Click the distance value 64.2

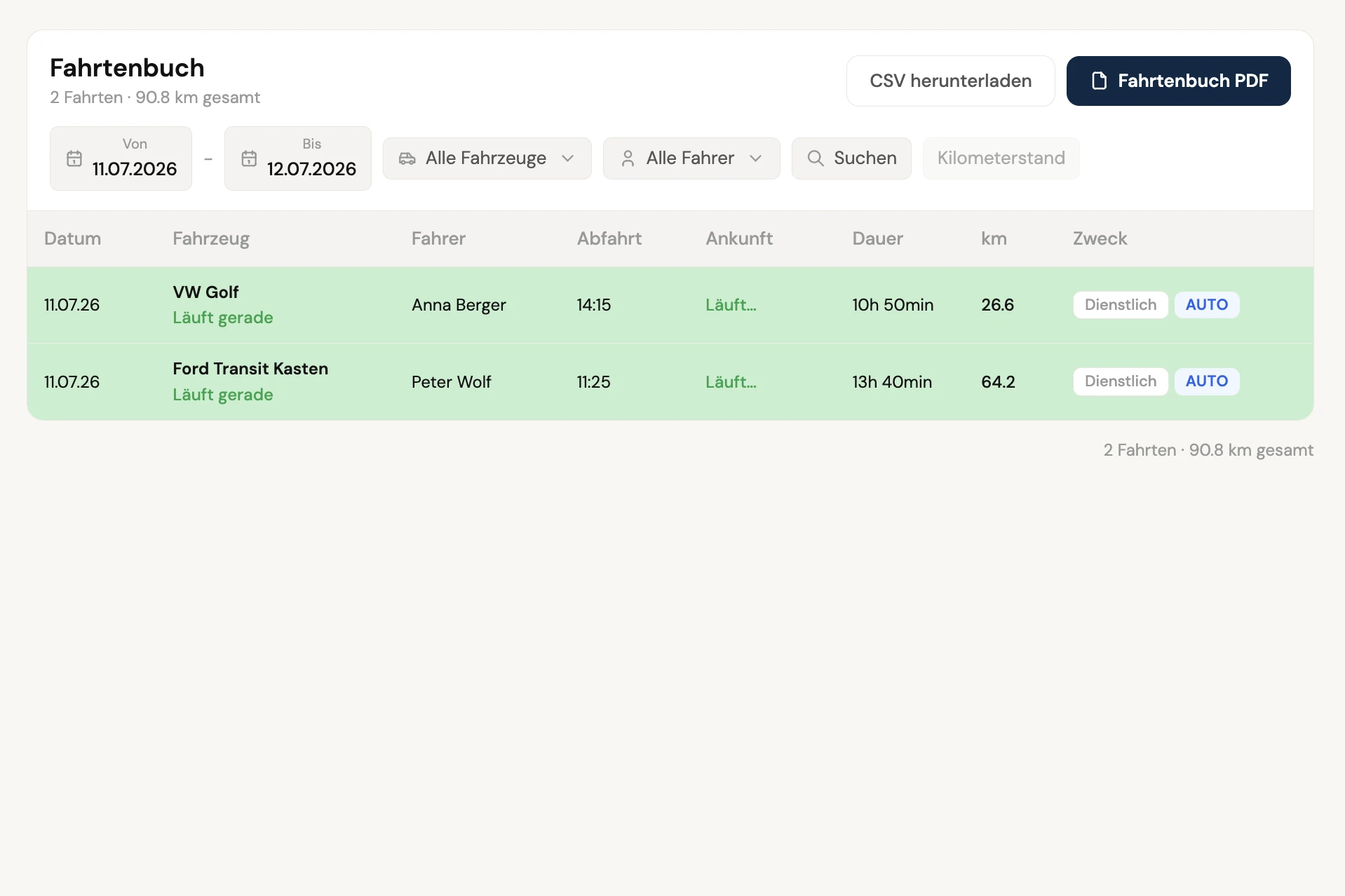(x=998, y=382)
